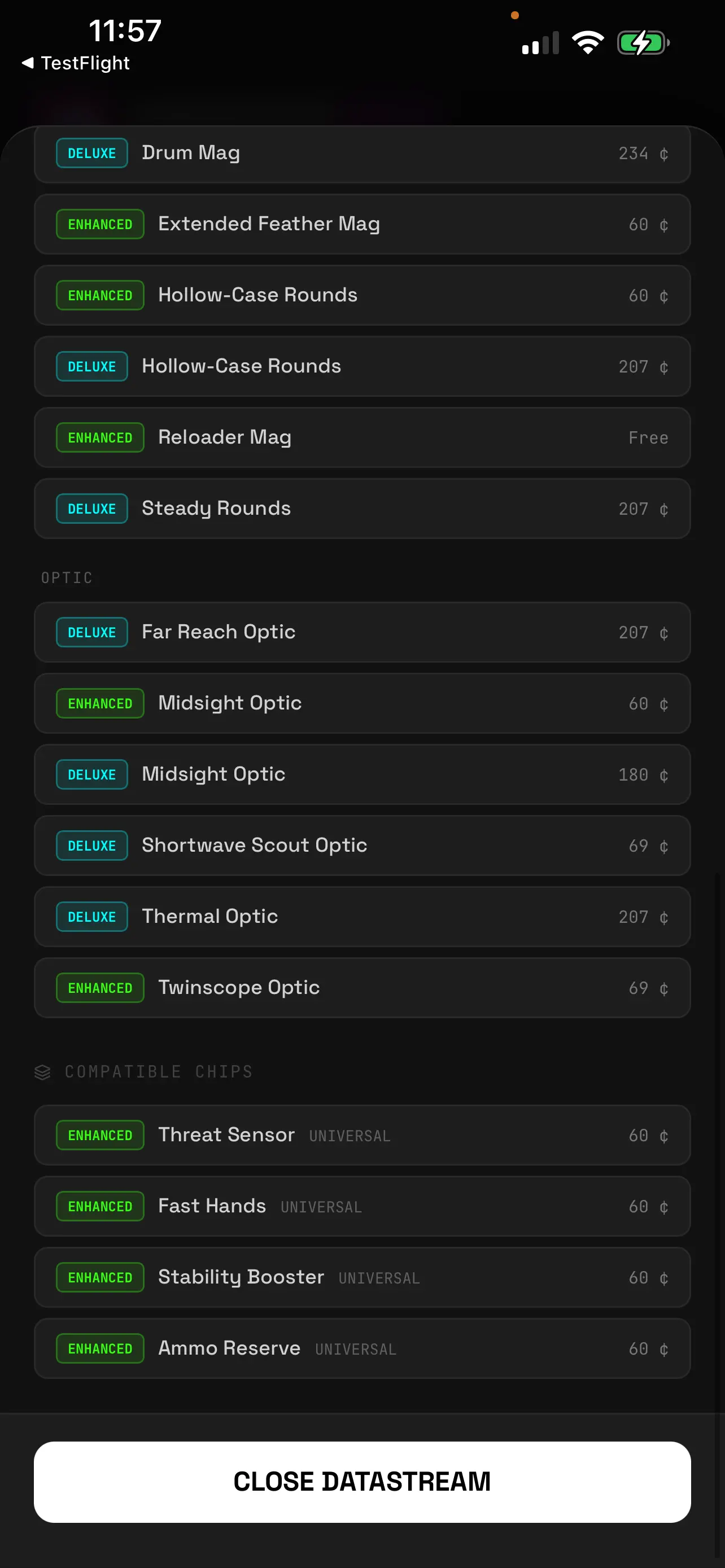725x1568 pixels.
Task: Tap UNIVERSAL tag beside Stability Booster
Action: [x=379, y=1278]
